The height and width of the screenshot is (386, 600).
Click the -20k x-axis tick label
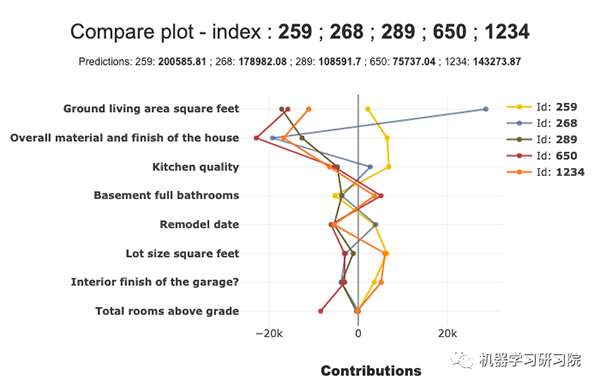tap(269, 334)
